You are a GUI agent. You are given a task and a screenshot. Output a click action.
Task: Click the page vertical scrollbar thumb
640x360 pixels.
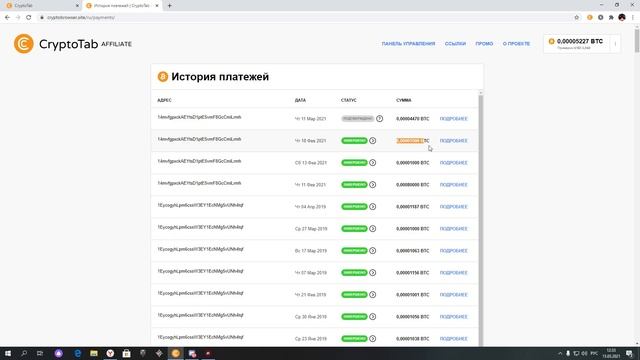tap(636, 41)
